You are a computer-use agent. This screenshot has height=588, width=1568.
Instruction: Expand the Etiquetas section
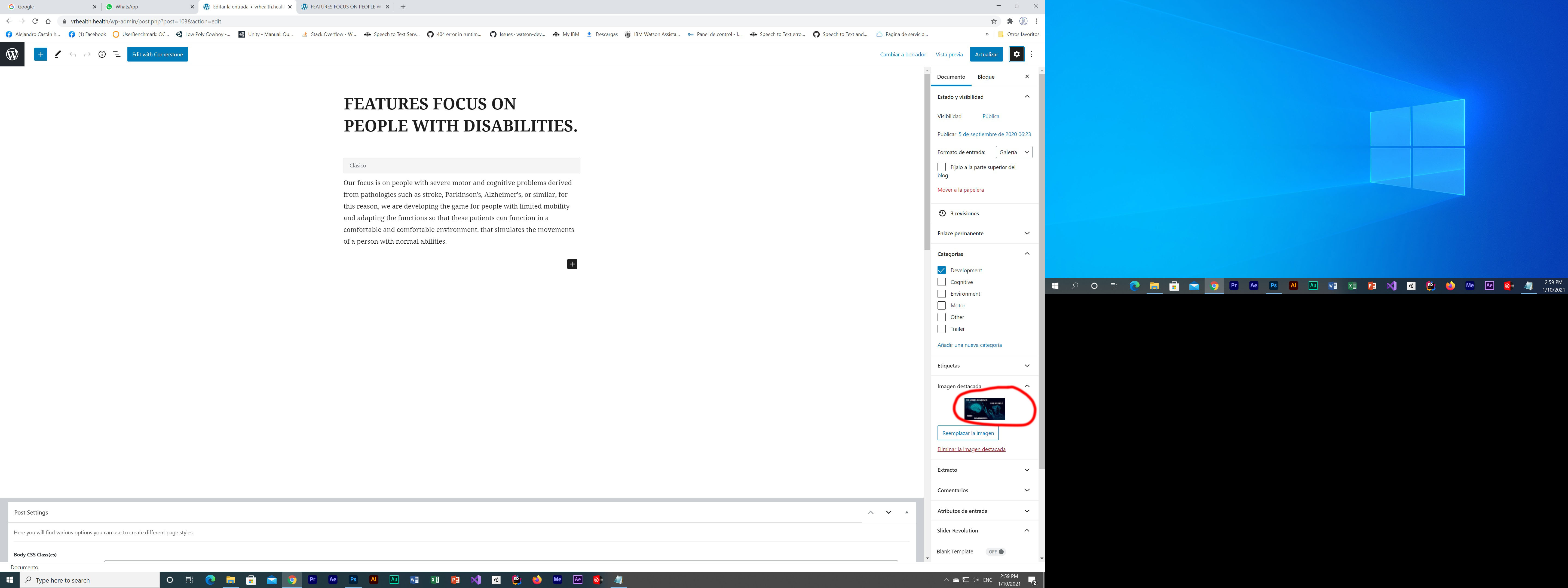pyautogui.click(x=1027, y=366)
